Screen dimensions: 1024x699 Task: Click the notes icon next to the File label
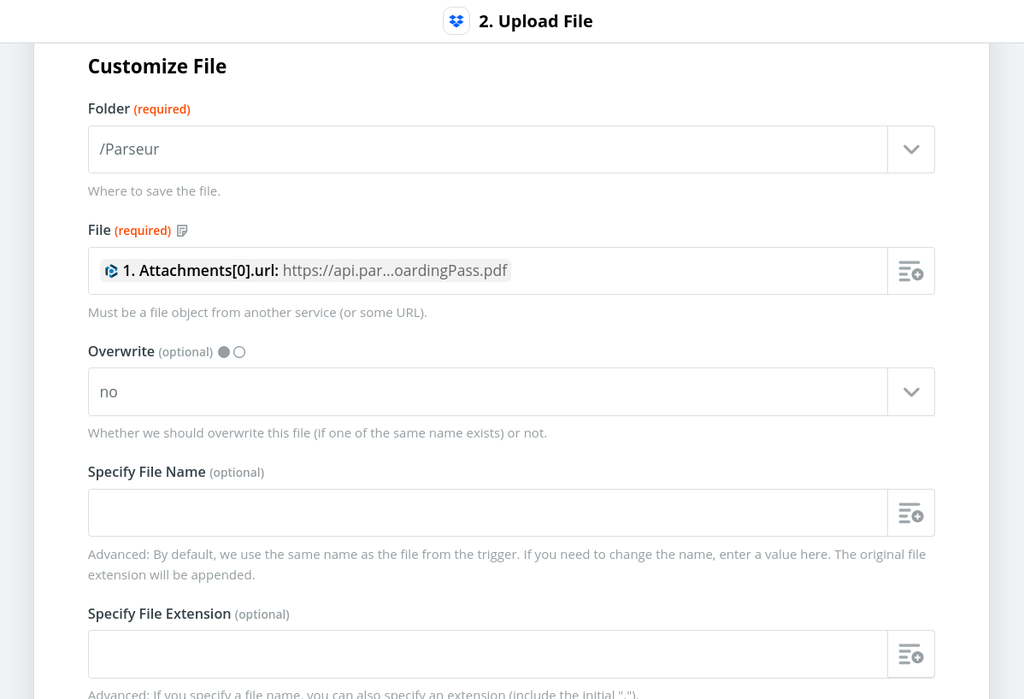pos(182,230)
